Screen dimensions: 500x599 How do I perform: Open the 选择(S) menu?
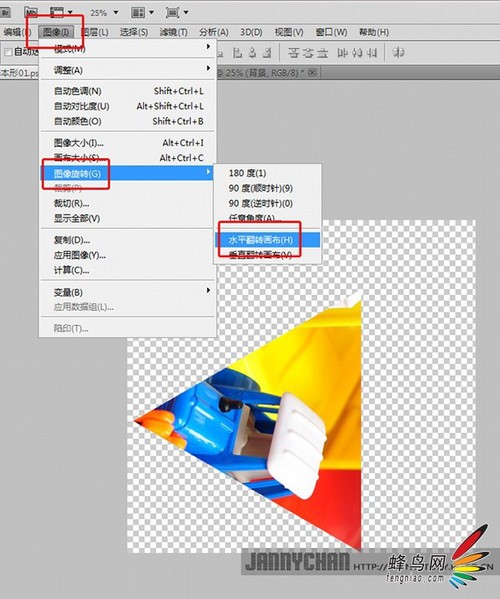tap(134, 32)
